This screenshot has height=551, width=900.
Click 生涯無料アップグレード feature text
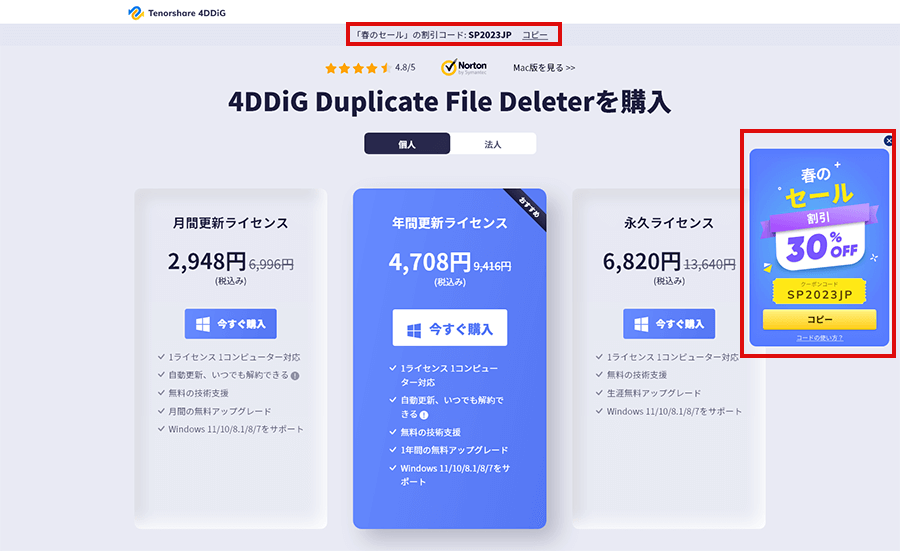(654, 393)
